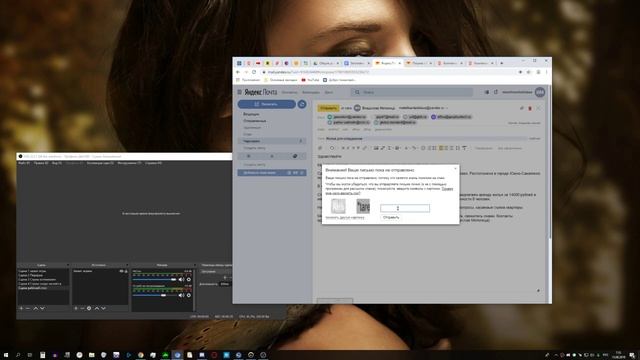640x360 pixels.
Task: Insert a link from the formatting bar
Action: coord(365,148)
